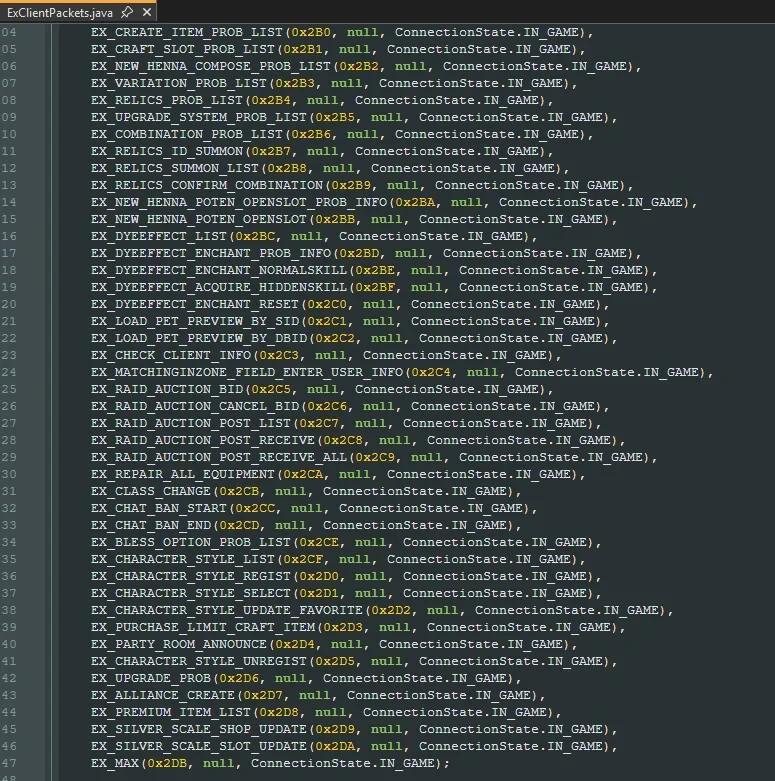Click EX_COMBINATION_PROB_LIST identifier
This screenshot has height=781, width=775.
pyautogui.click(x=187, y=134)
